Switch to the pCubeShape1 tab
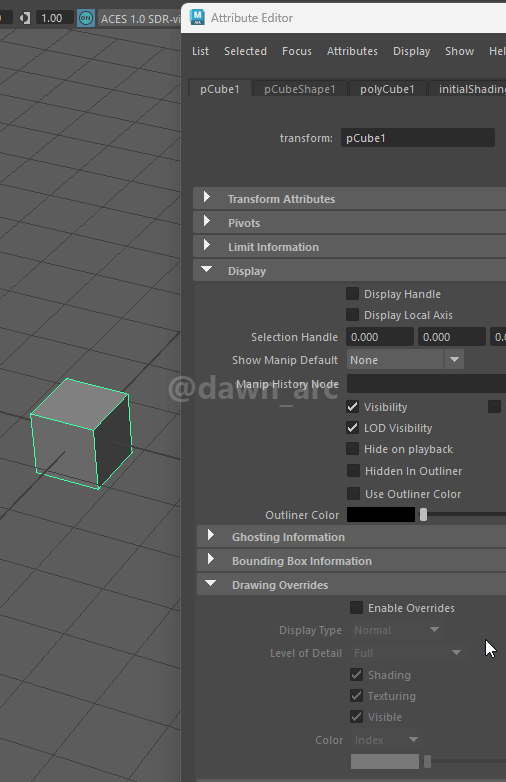 tap(300, 89)
